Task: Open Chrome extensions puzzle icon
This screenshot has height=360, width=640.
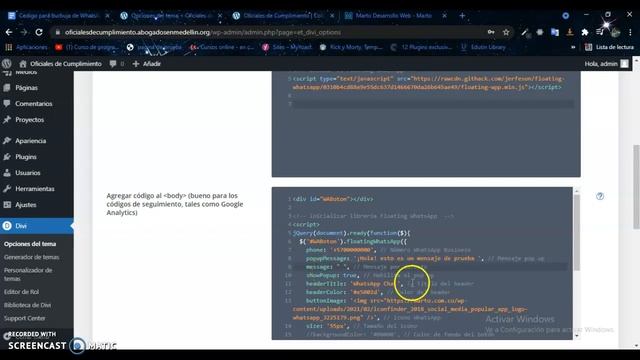Action: 585,32
